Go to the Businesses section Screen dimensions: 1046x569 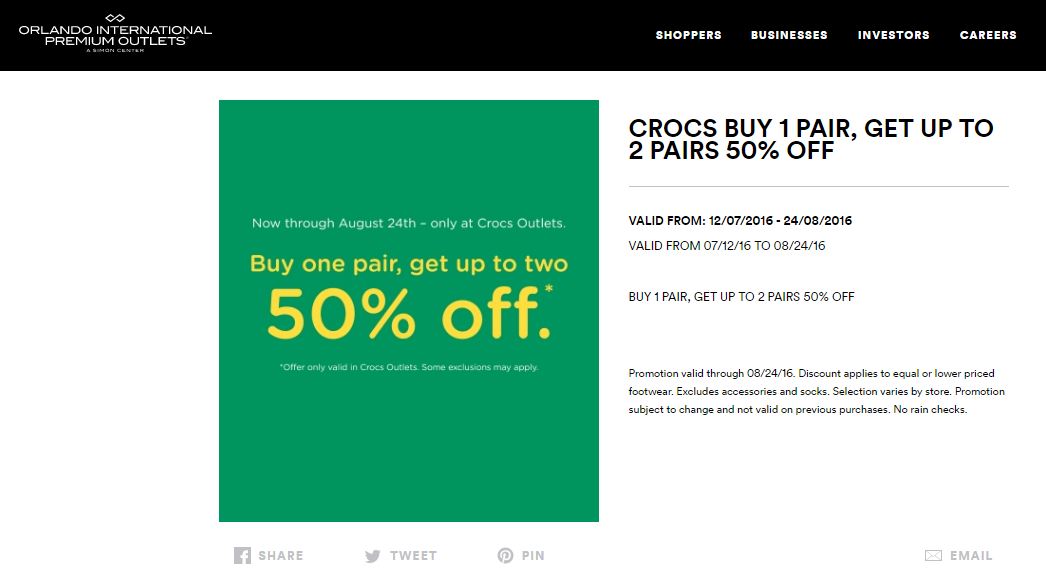pos(789,35)
